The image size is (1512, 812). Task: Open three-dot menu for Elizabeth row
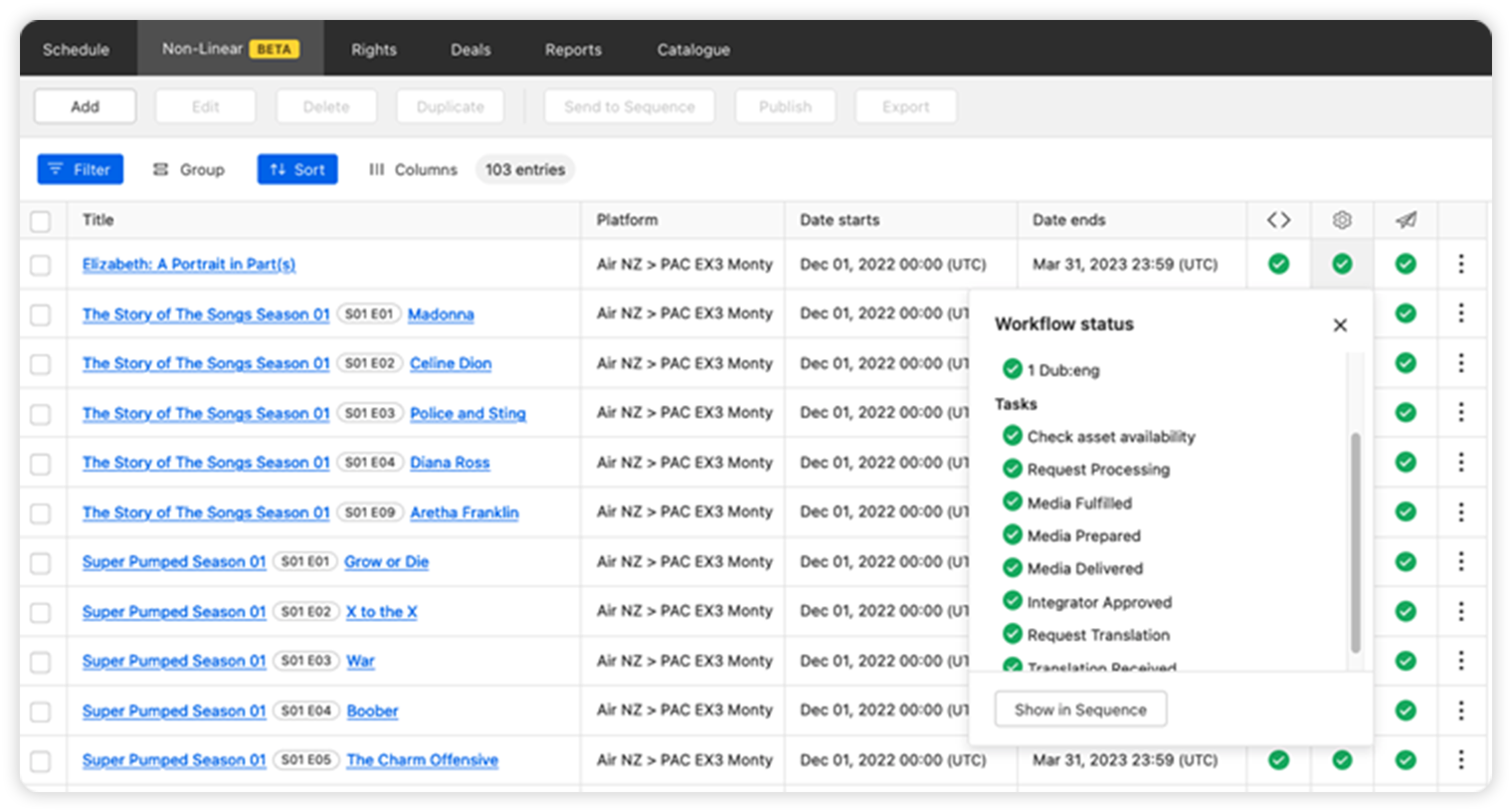pos(1460,264)
